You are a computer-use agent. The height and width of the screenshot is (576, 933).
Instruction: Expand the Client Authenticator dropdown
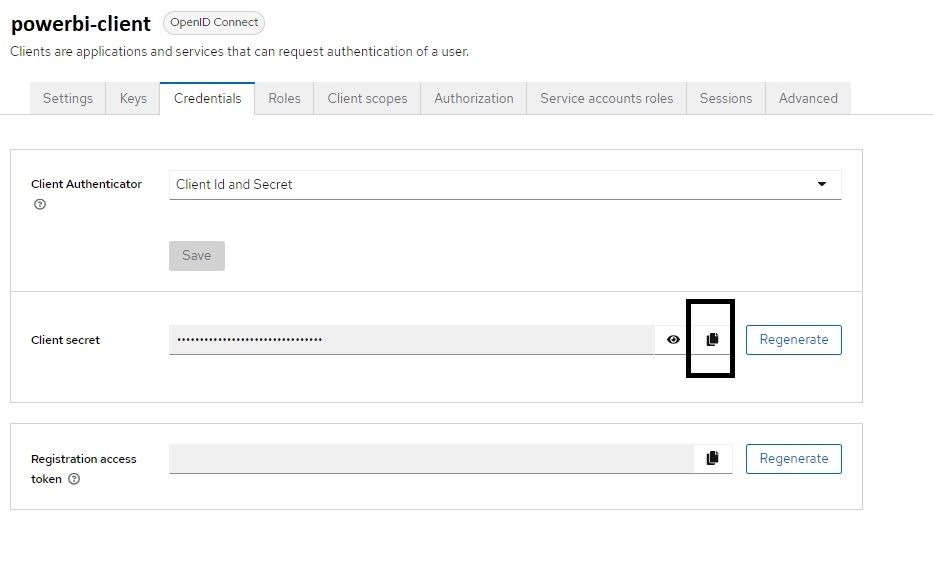[x=505, y=185]
